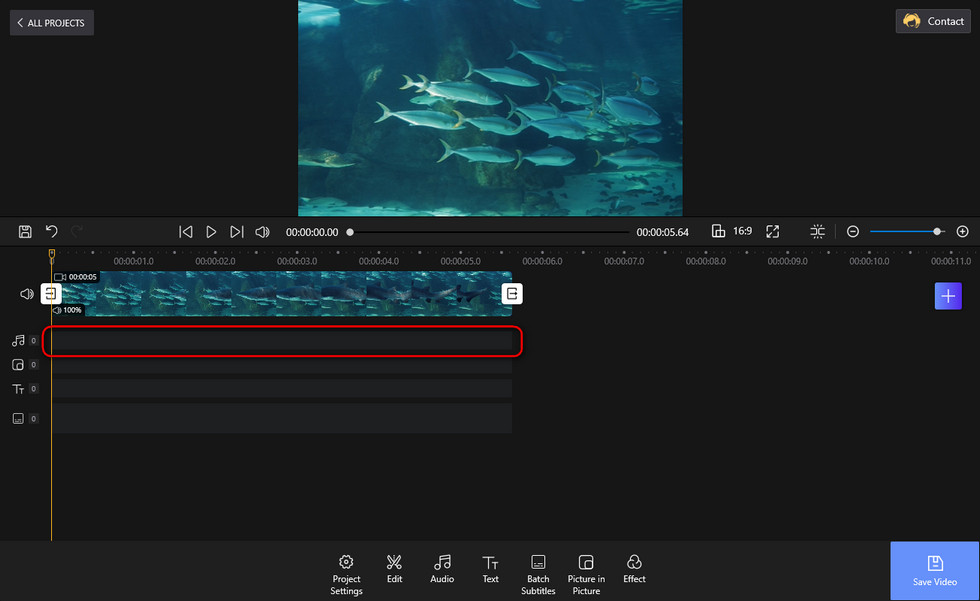This screenshot has height=601, width=980.
Task: Enter fullscreen preview mode
Action: (x=772, y=231)
